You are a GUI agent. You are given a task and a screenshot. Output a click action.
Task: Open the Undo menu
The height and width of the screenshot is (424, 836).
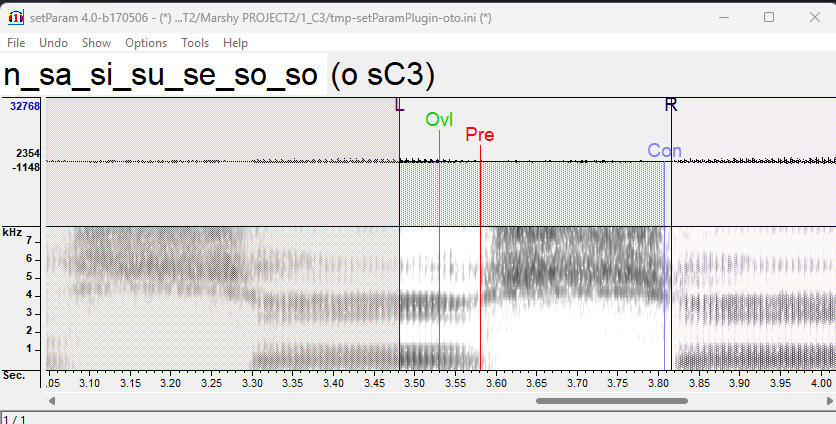pyautogui.click(x=53, y=43)
